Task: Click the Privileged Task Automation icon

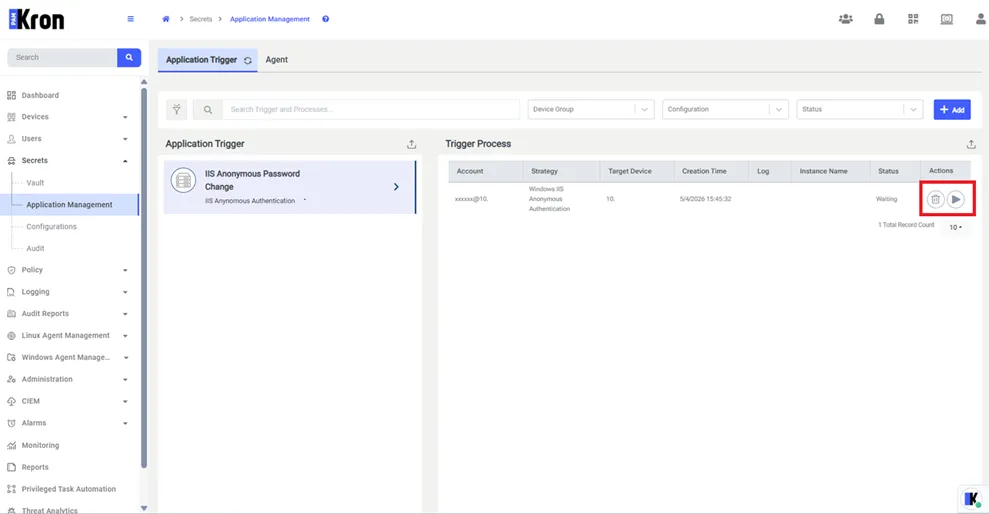Action: 11,489
